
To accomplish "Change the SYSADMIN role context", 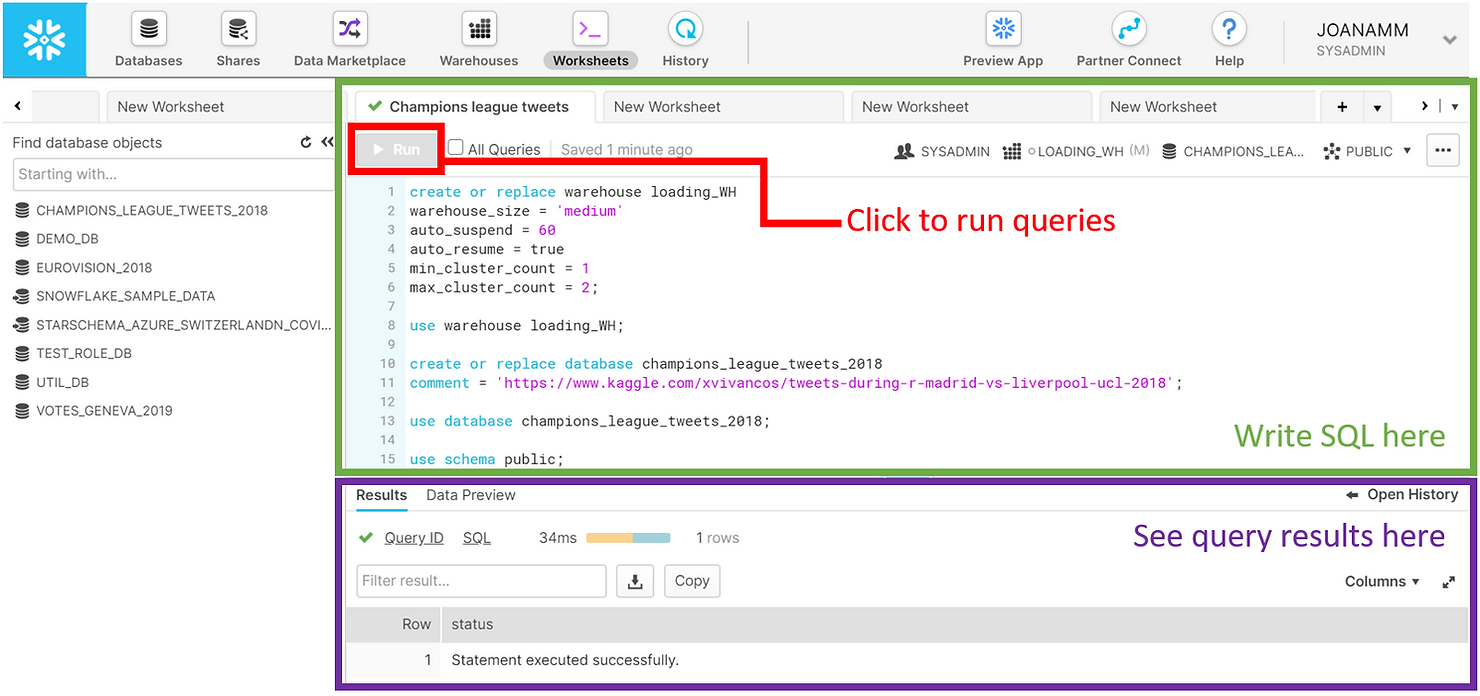I will 942,151.
